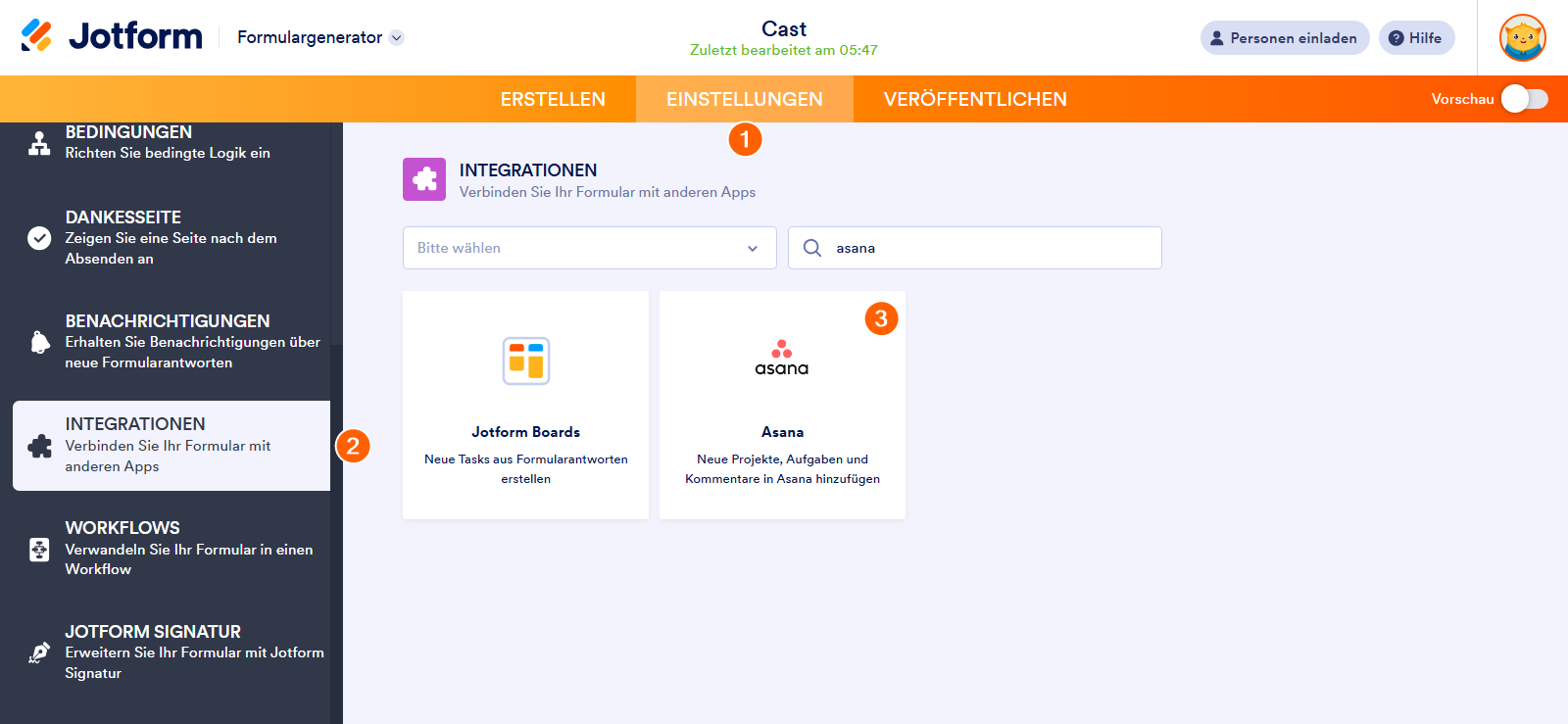Viewport: 1568px width, 724px height.
Task: Click the integration search field containing 'asana'
Action: [x=990, y=248]
